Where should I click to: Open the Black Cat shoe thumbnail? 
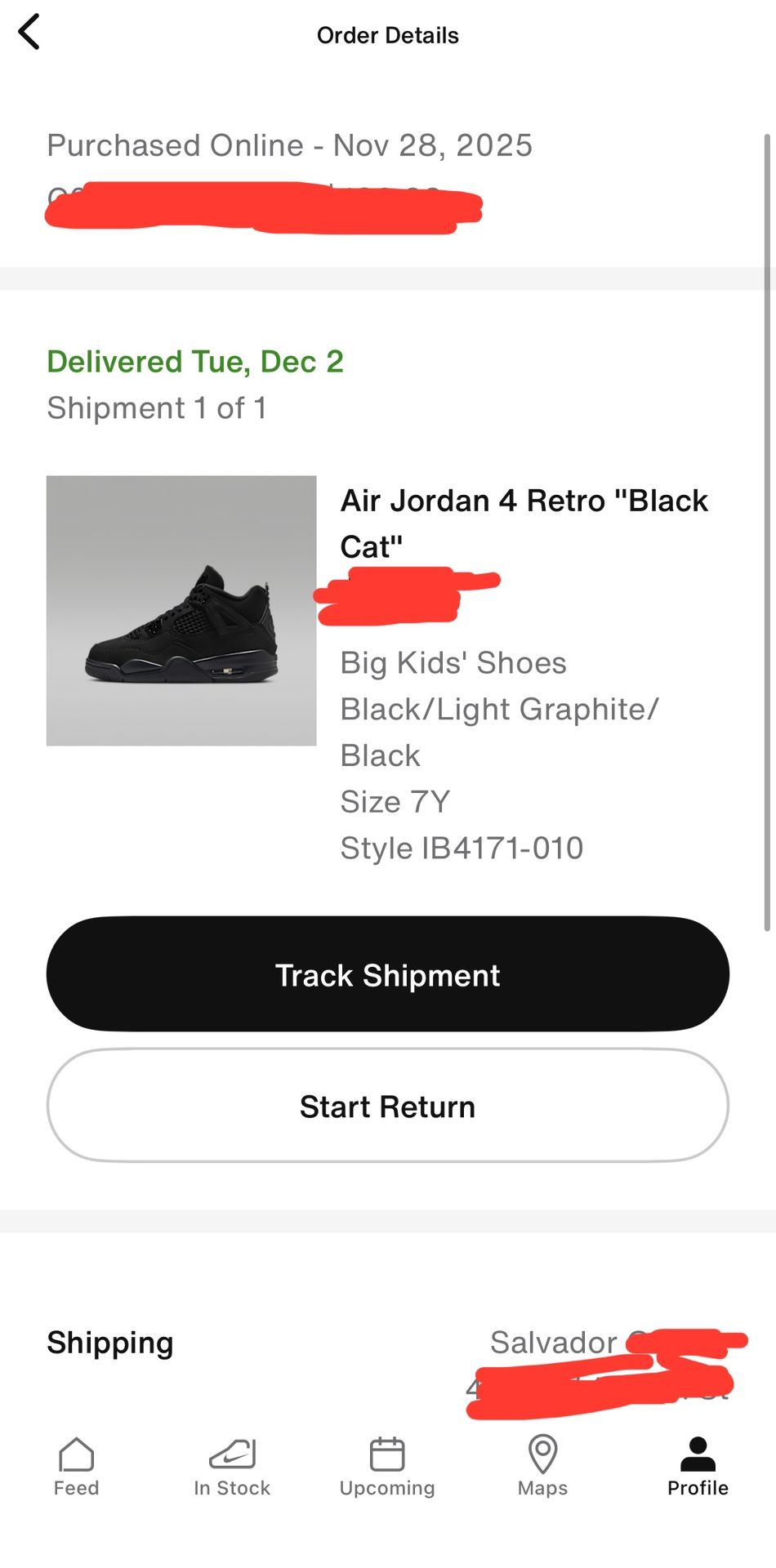pyautogui.click(x=181, y=611)
